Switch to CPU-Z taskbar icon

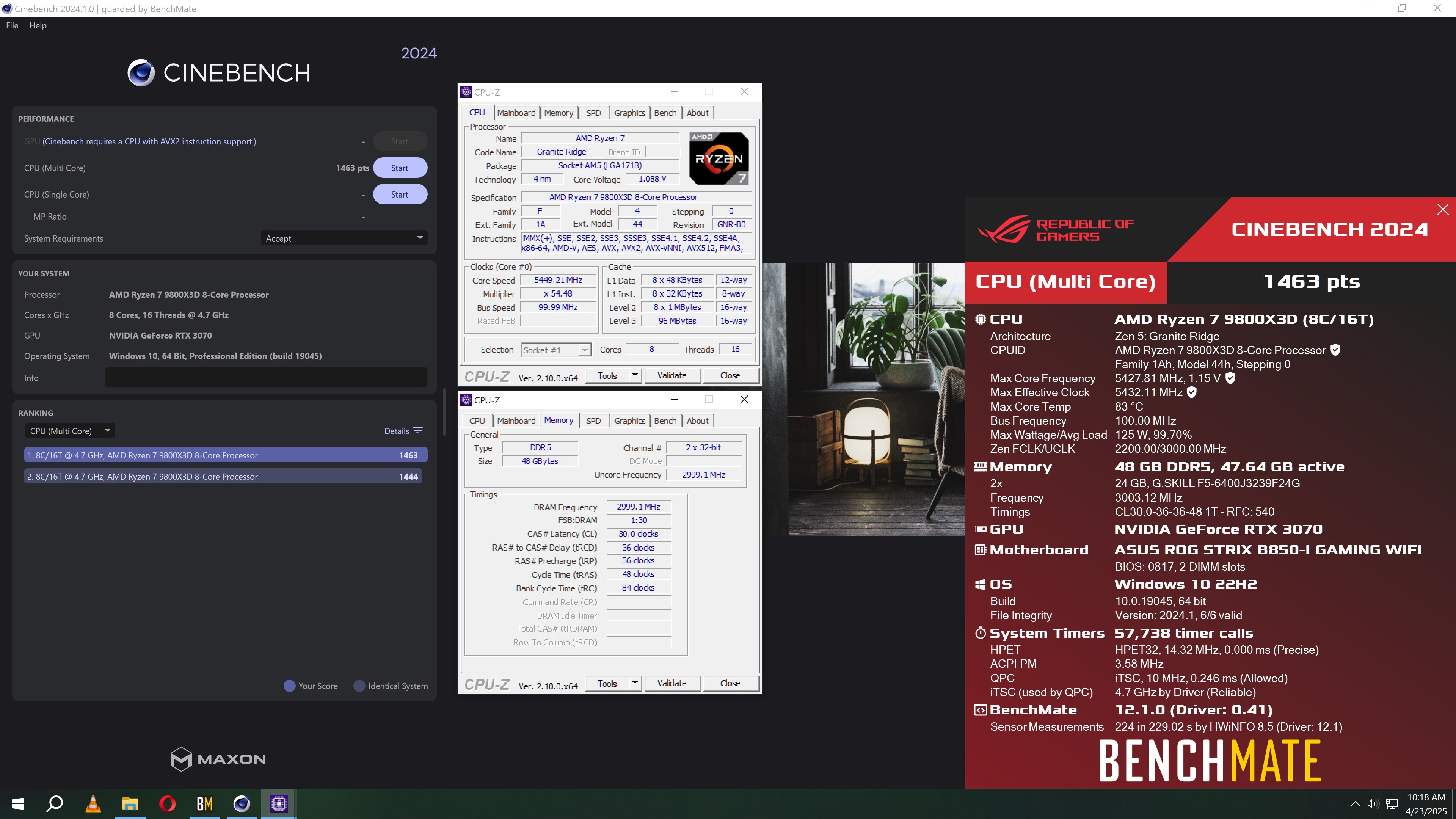click(x=279, y=803)
